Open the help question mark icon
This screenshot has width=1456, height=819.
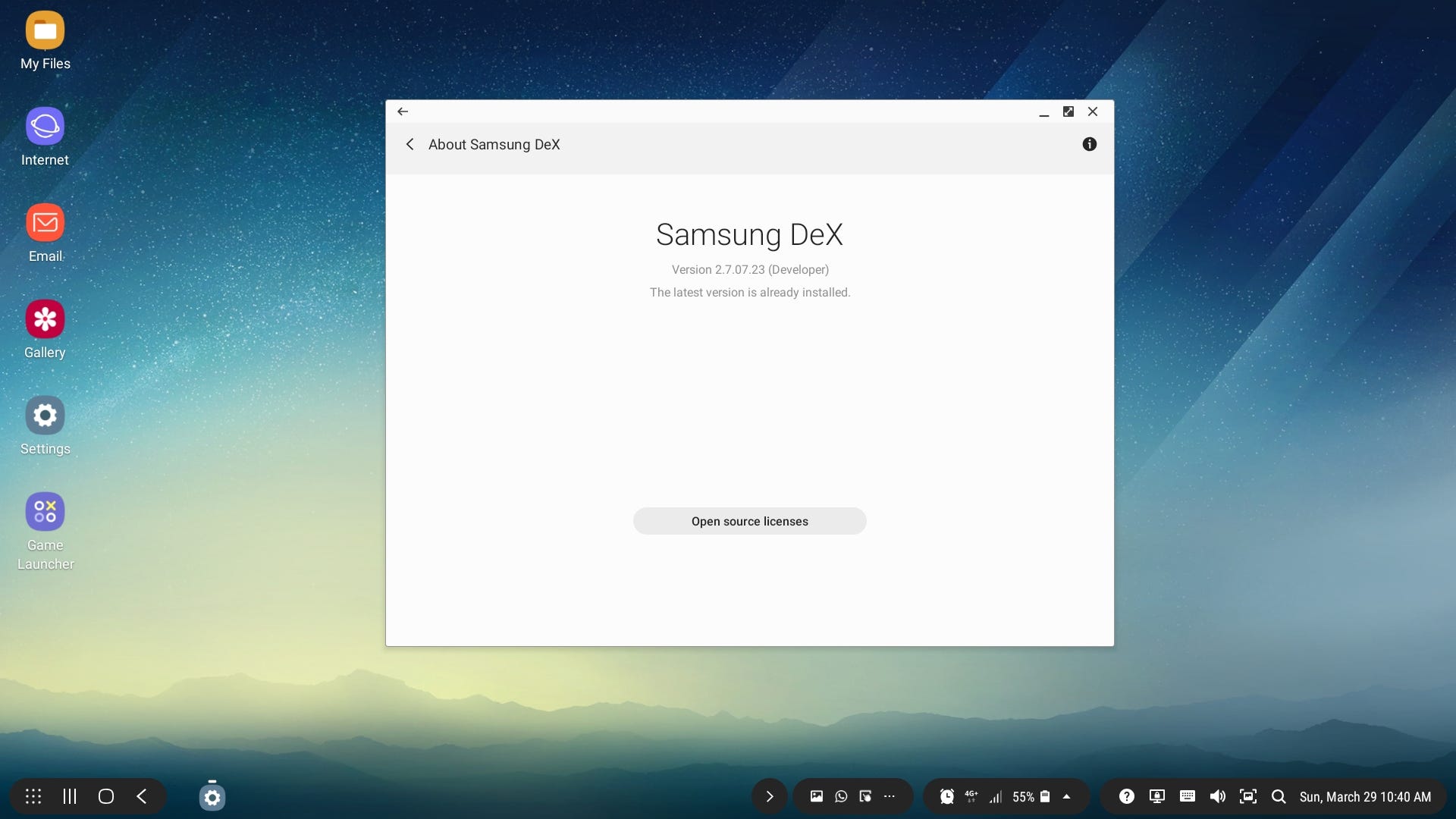click(x=1127, y=796)
